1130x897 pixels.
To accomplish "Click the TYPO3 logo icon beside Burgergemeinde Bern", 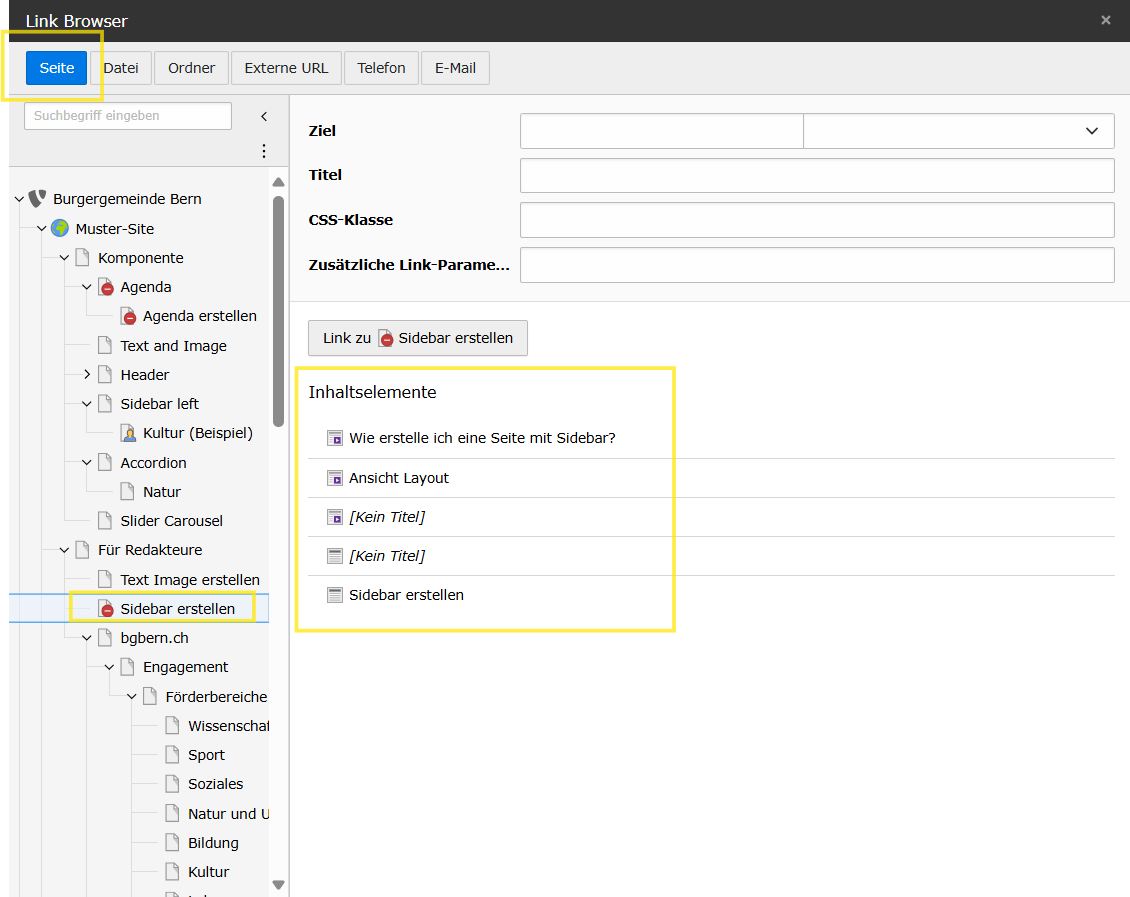I will pos(37,199).
